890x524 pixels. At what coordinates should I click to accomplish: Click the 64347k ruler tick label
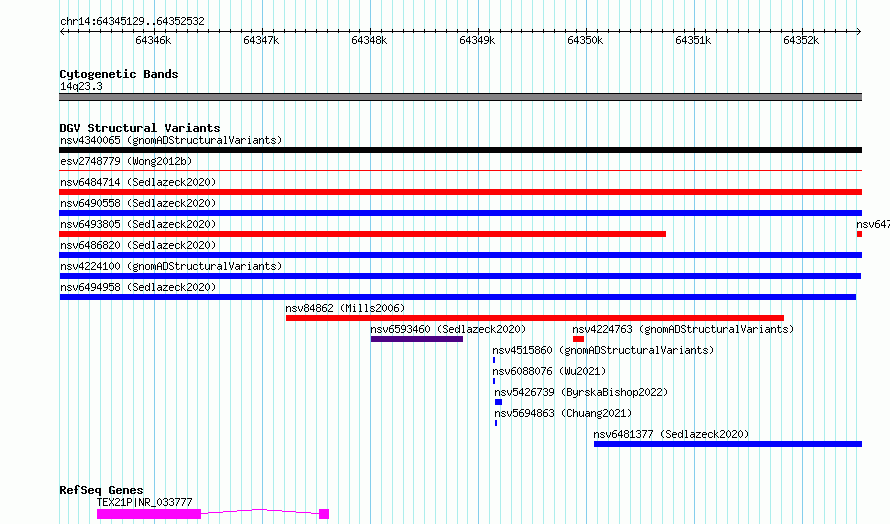point(261,40)
